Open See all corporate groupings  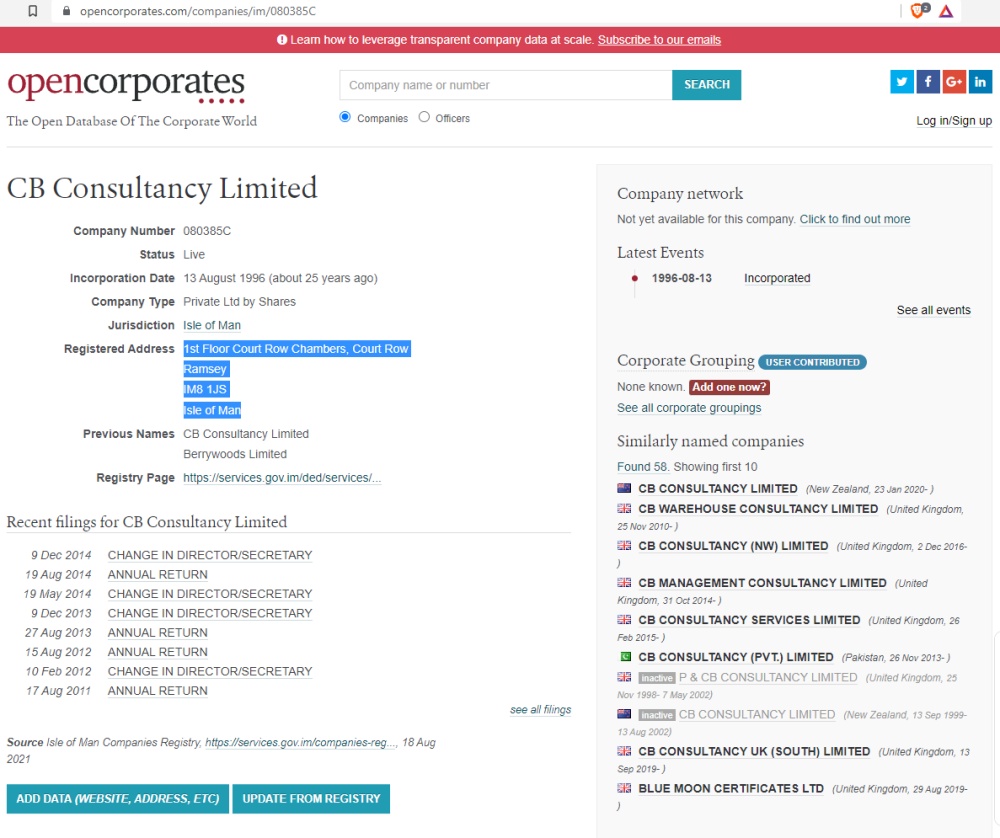tap(689, 408)
